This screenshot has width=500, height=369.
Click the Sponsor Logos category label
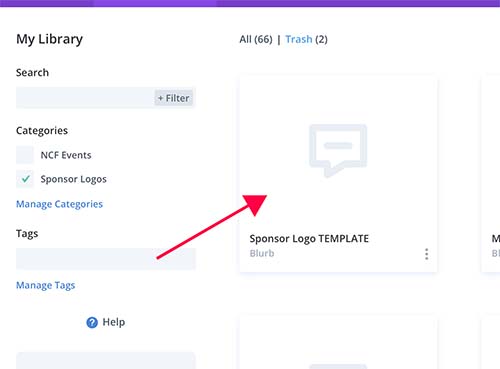coord(74,179)
